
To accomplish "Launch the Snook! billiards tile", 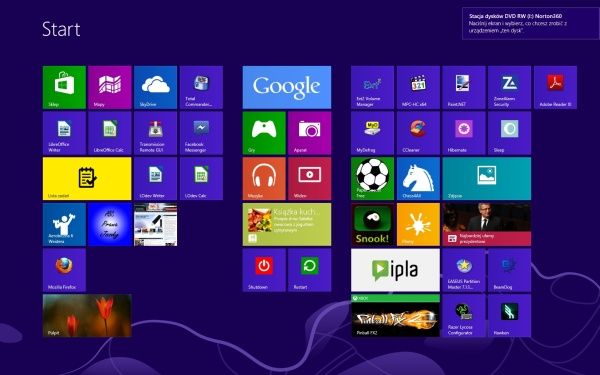I will (x=372, y=225).
